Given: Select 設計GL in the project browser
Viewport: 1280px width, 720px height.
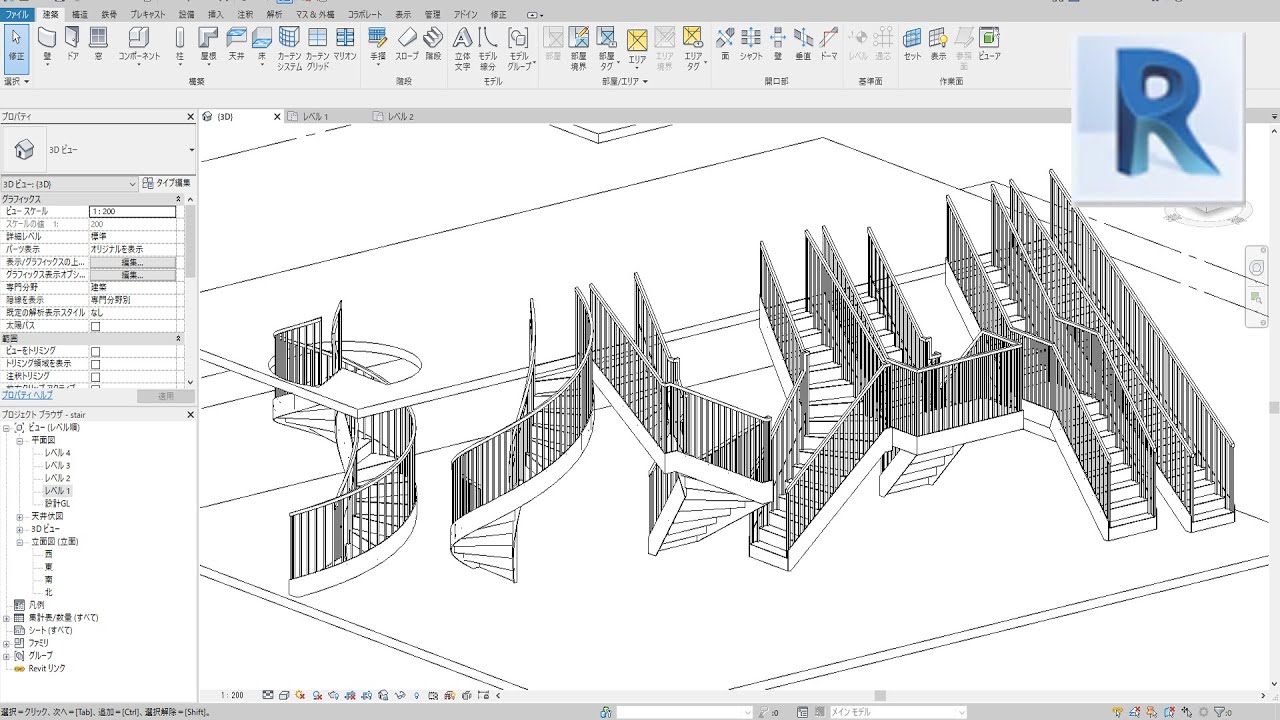Looking at the screenshot, I should 57,503.
